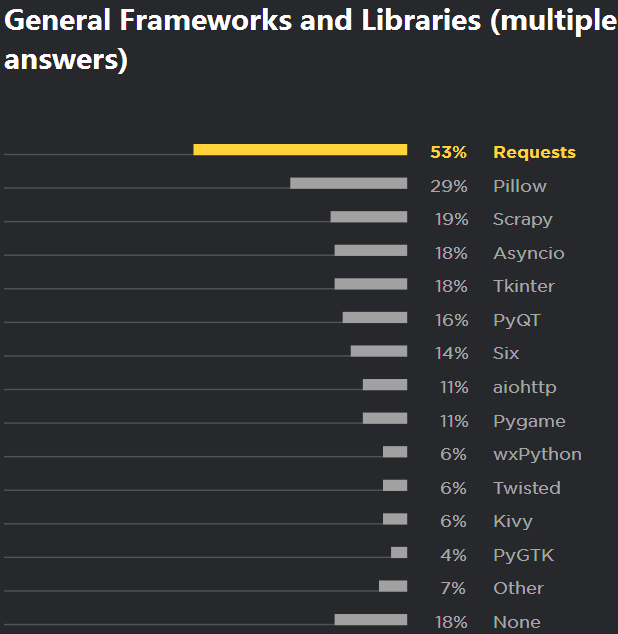Click the gray Pillow bar
Image resolution: width=618 pixels, height=634 pixels.
(x=348, y=183)
